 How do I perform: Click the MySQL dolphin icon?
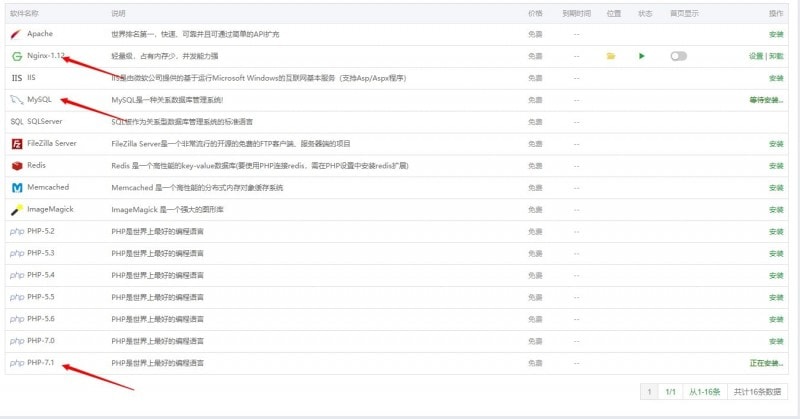click(17, 100)
